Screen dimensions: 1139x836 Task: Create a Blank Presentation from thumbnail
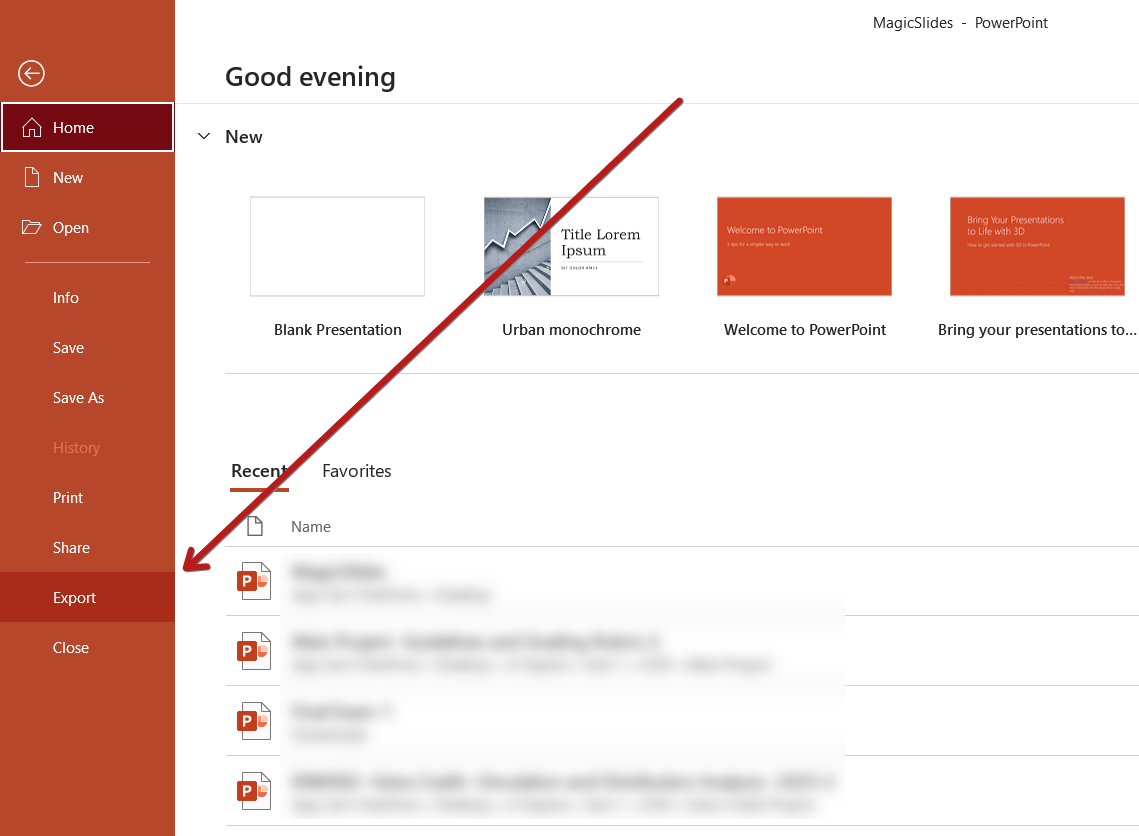338,246
